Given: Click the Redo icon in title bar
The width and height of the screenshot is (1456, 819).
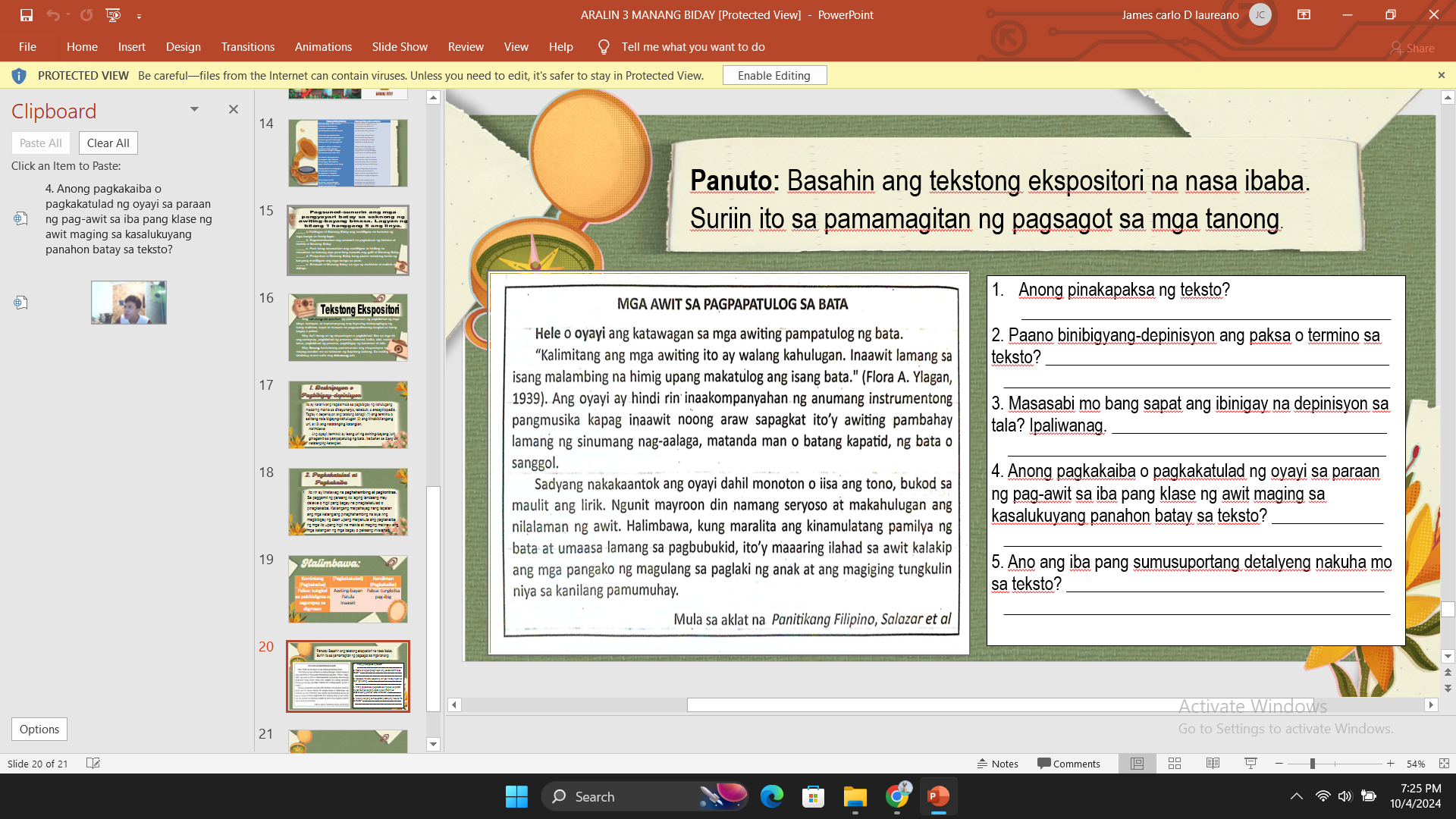Looking at the screenshot, I should [x=86, y=15].
